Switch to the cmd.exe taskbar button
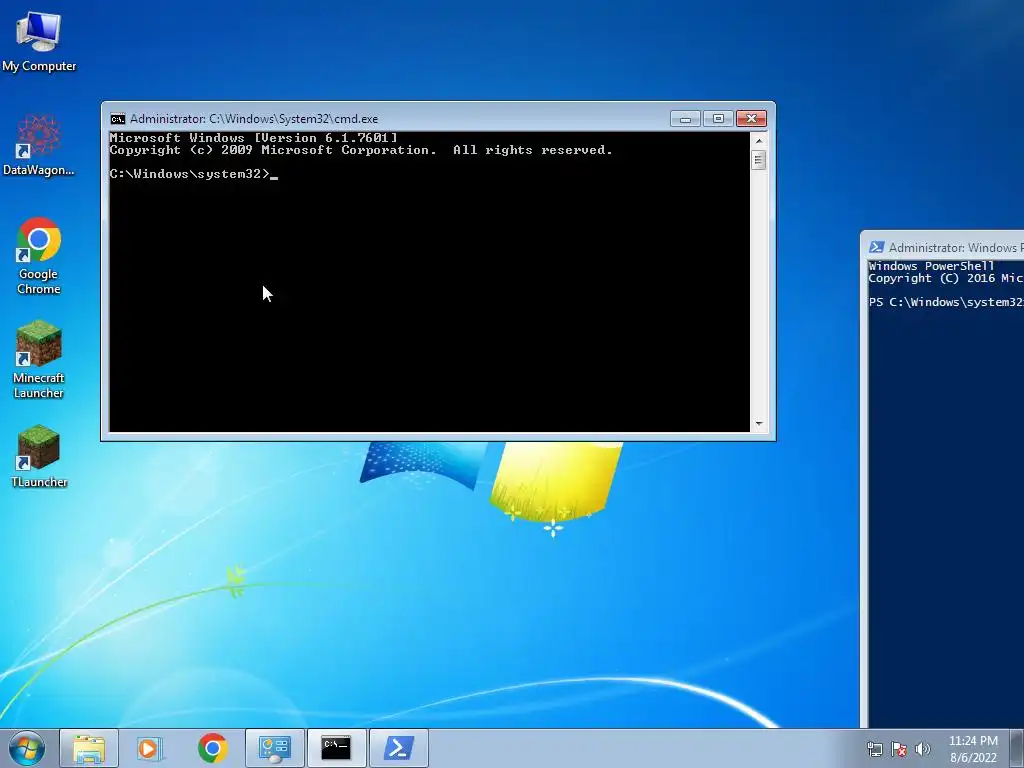The width and height of the screenshot is (1024, 768). click(336, 748)
